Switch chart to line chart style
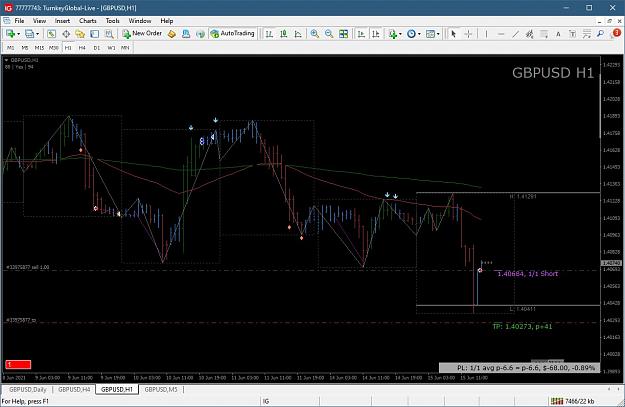625x407 pixels. click(298, 34)
